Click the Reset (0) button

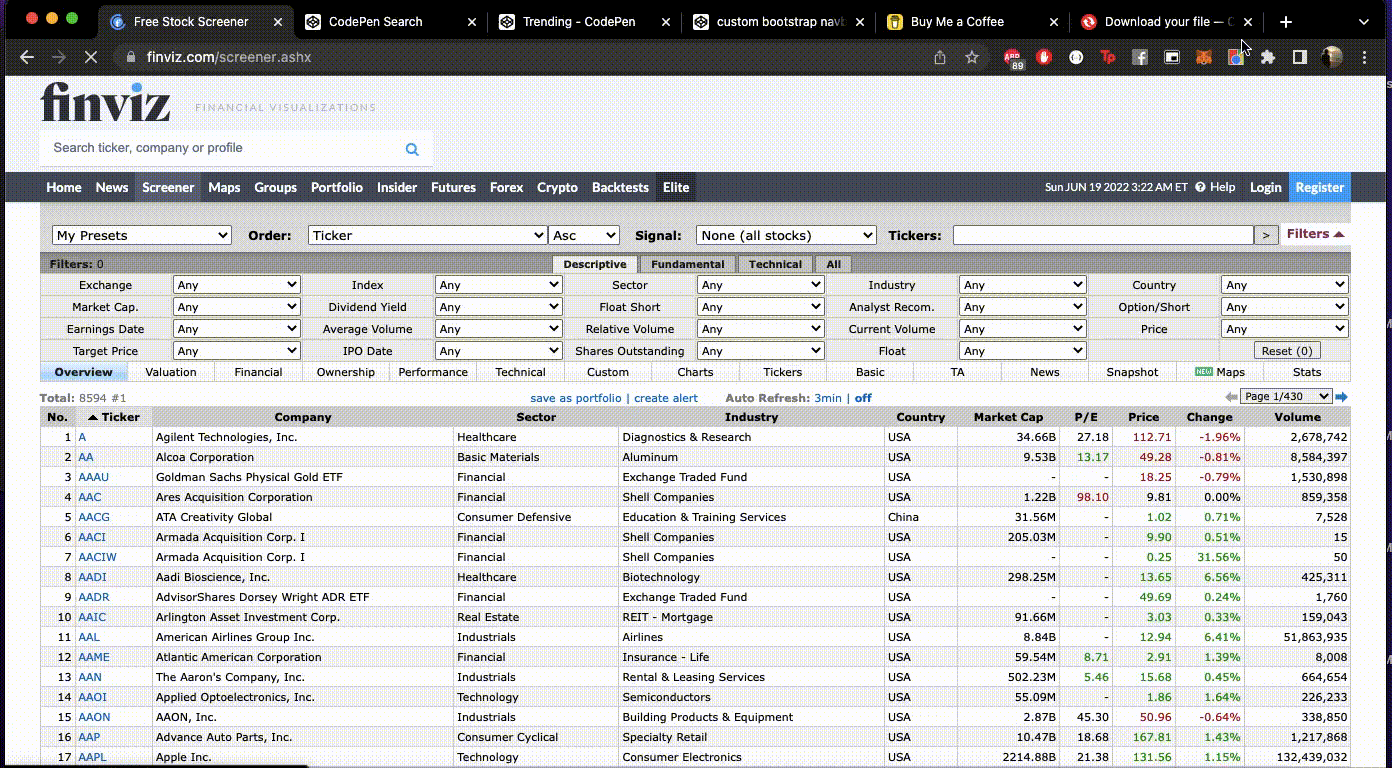1287,351
